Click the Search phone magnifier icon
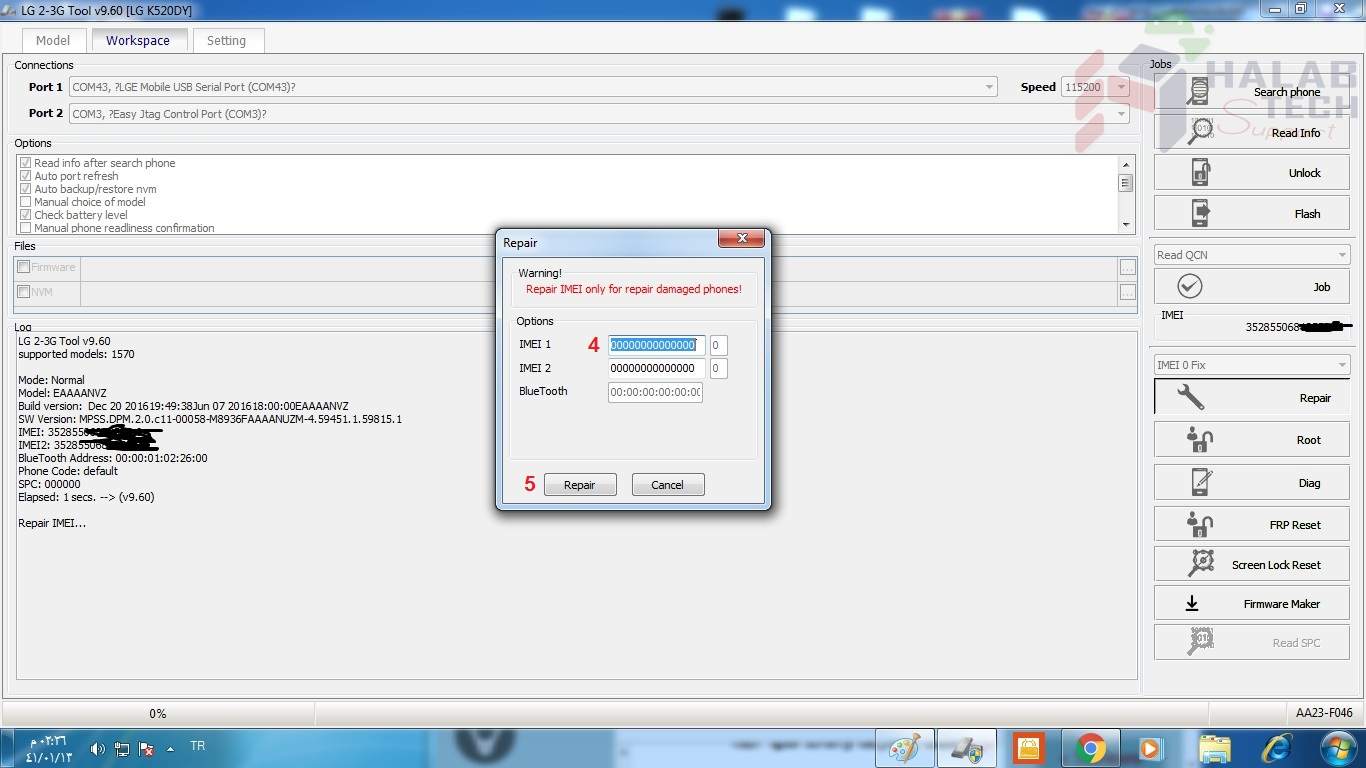1366x768 pixels. tap(1198, 91)
